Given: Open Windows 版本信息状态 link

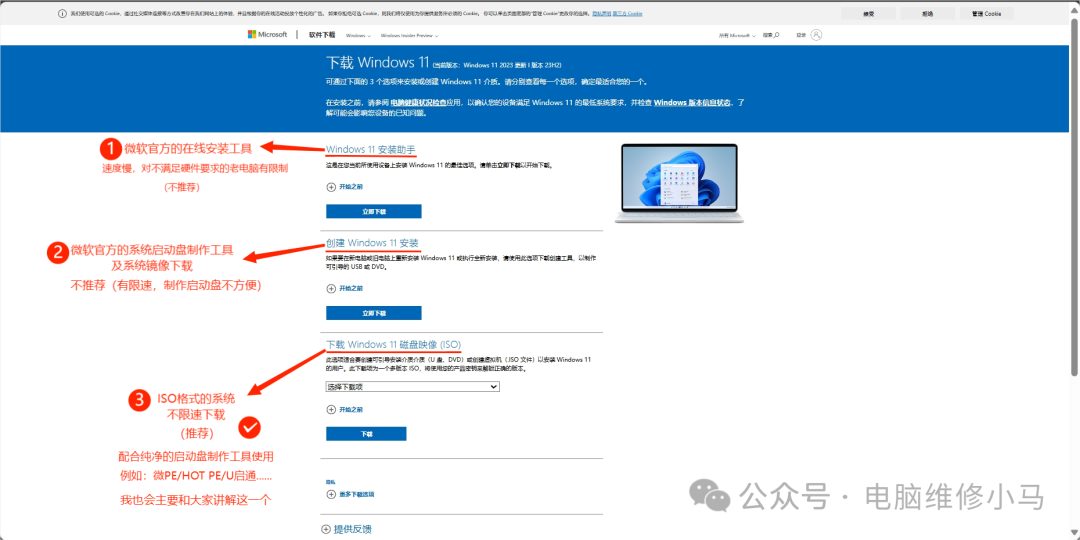Looking at the screenshot, I should 694,103.
